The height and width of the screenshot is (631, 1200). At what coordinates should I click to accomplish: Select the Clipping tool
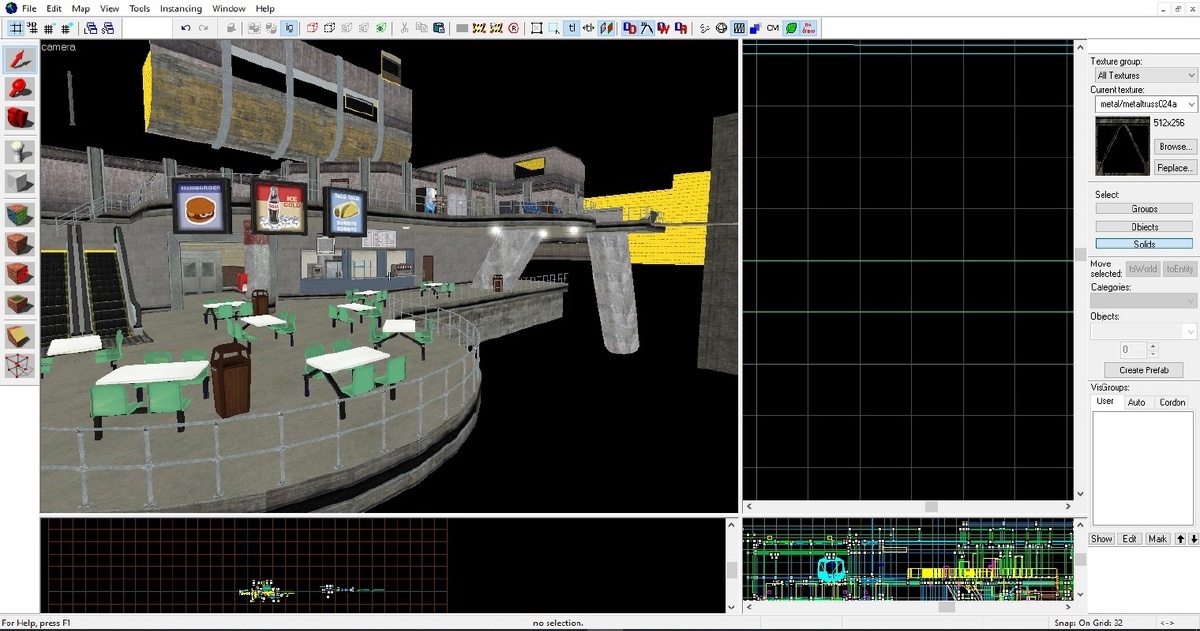click(20, 336)
